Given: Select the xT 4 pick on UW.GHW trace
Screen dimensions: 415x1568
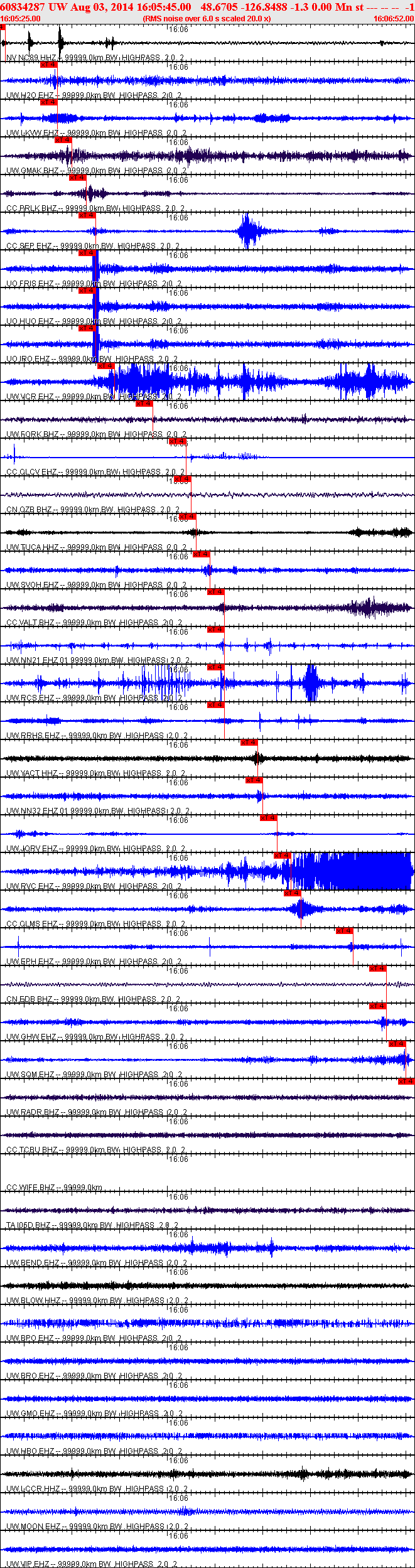Looking at the screenshot, I should (377, 1006).
